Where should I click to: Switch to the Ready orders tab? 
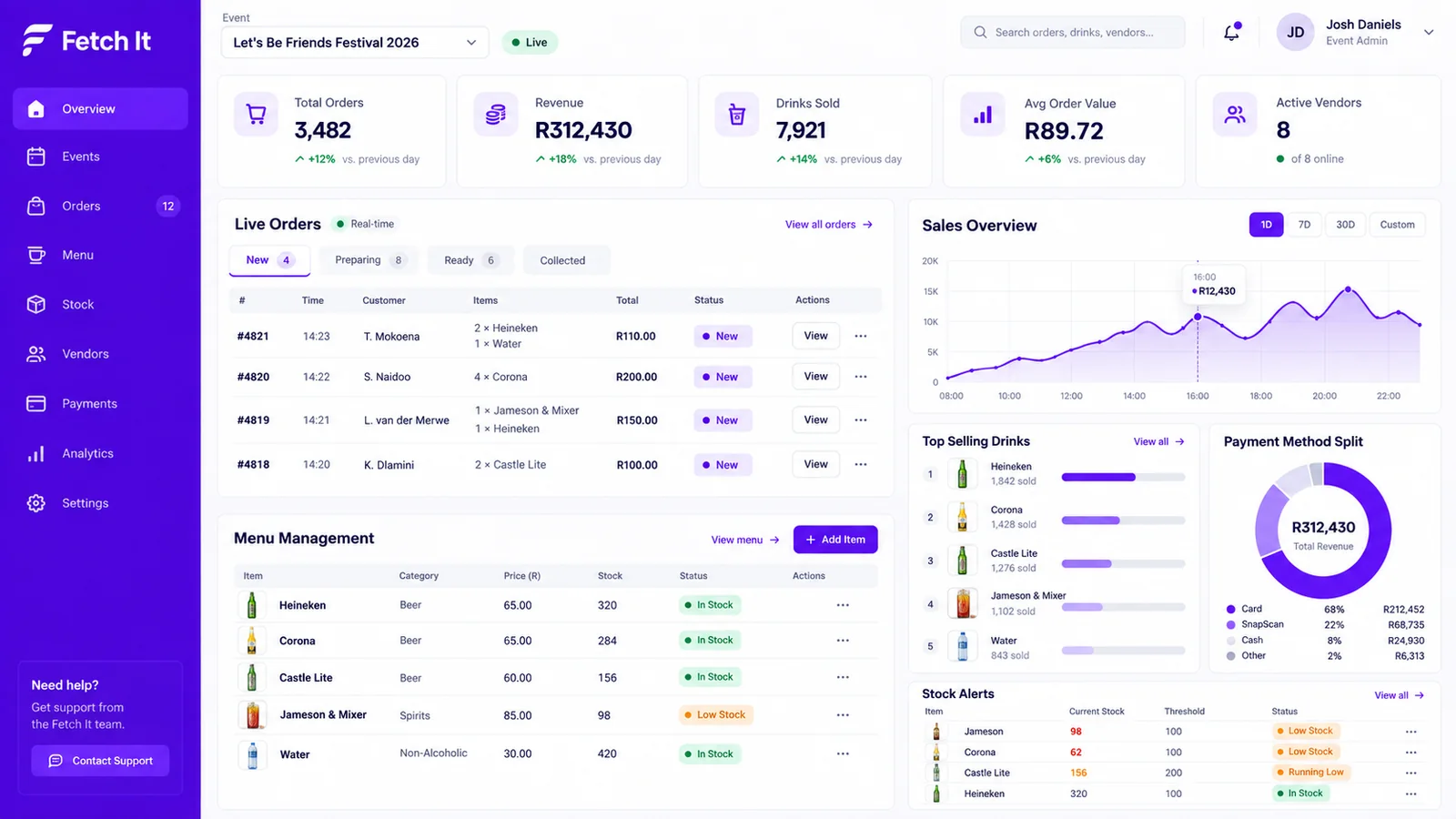(470, 260)
